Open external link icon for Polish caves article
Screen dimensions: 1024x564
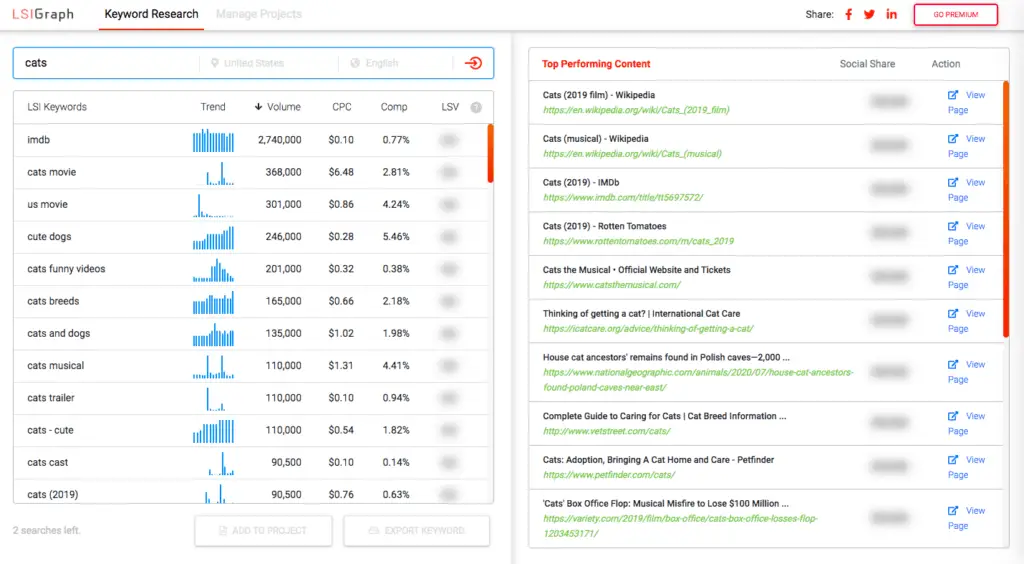click(953, 364)
